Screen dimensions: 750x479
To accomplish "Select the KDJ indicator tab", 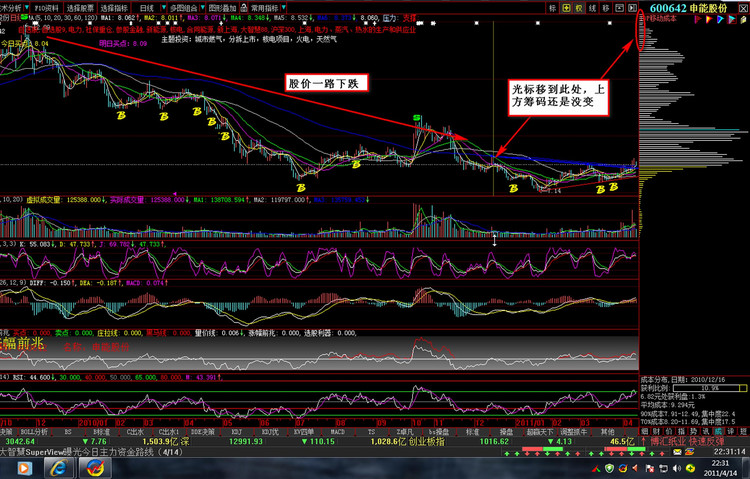I will [x=236, y=432].
